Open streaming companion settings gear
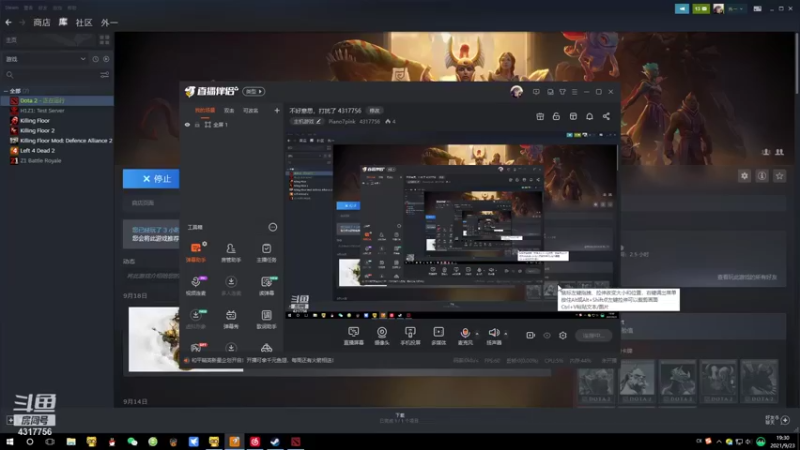 (x=563, y=335)
